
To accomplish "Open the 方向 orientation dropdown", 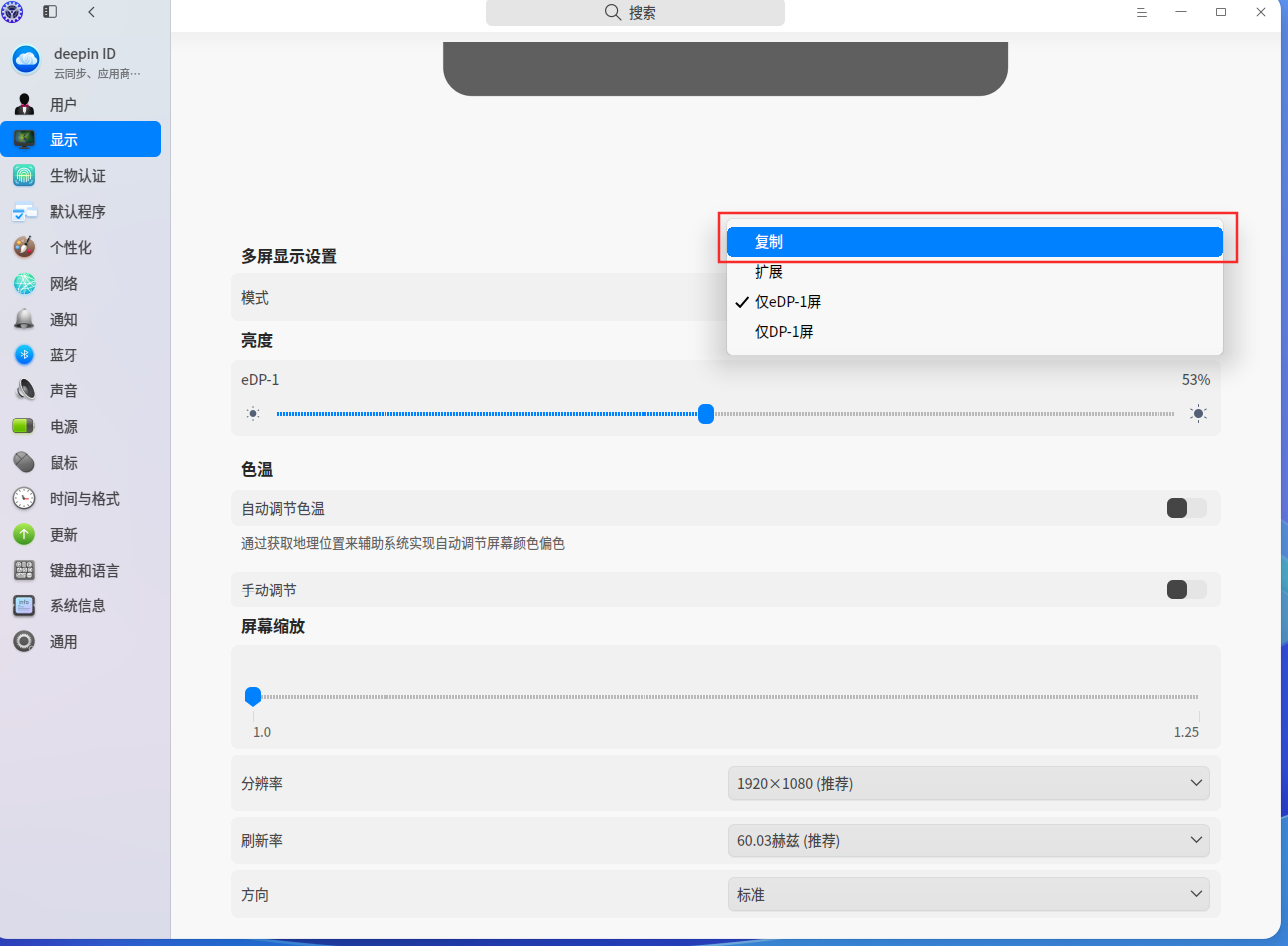I will 968,894.
